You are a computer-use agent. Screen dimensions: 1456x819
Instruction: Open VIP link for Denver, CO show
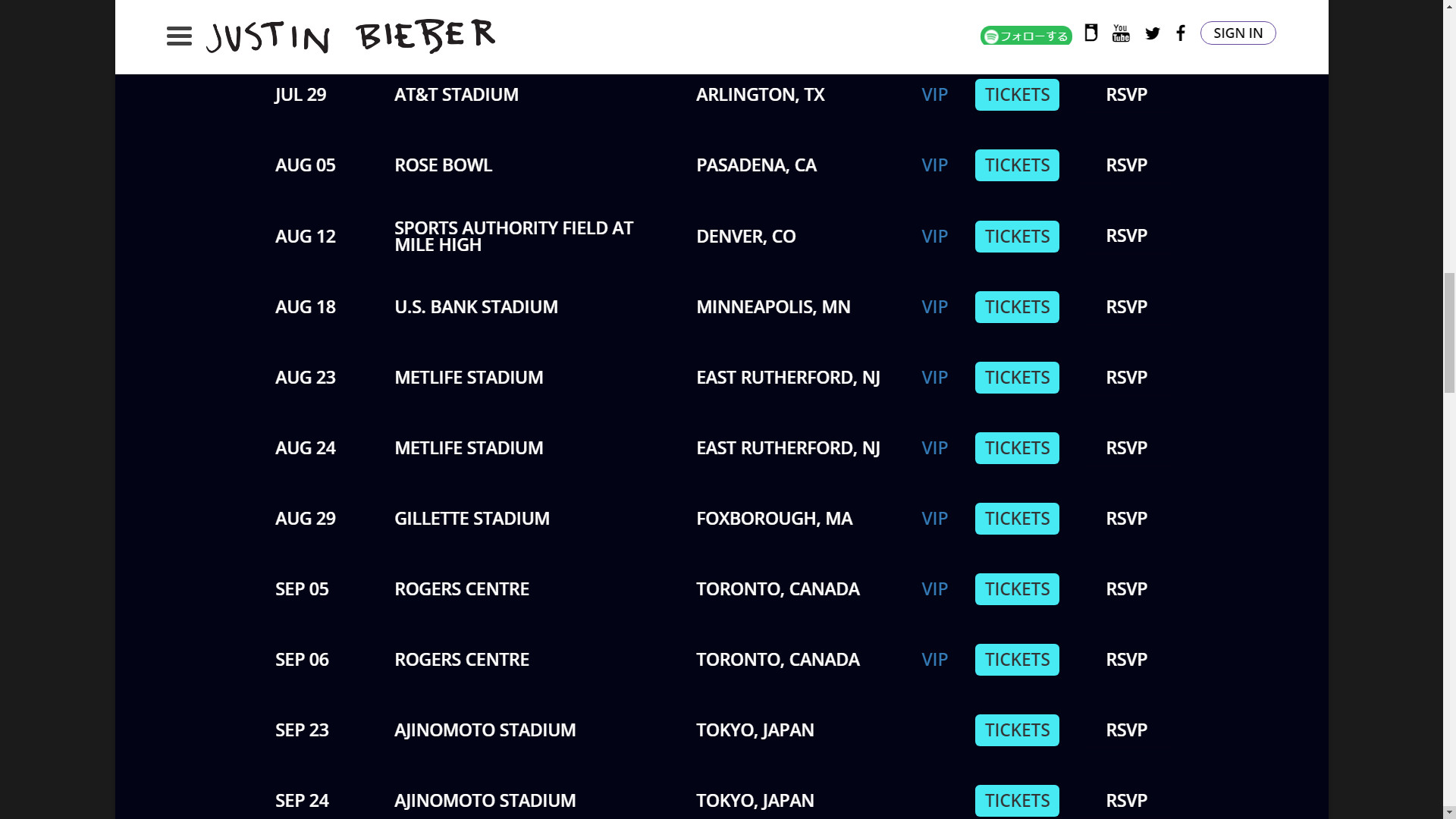934,237
